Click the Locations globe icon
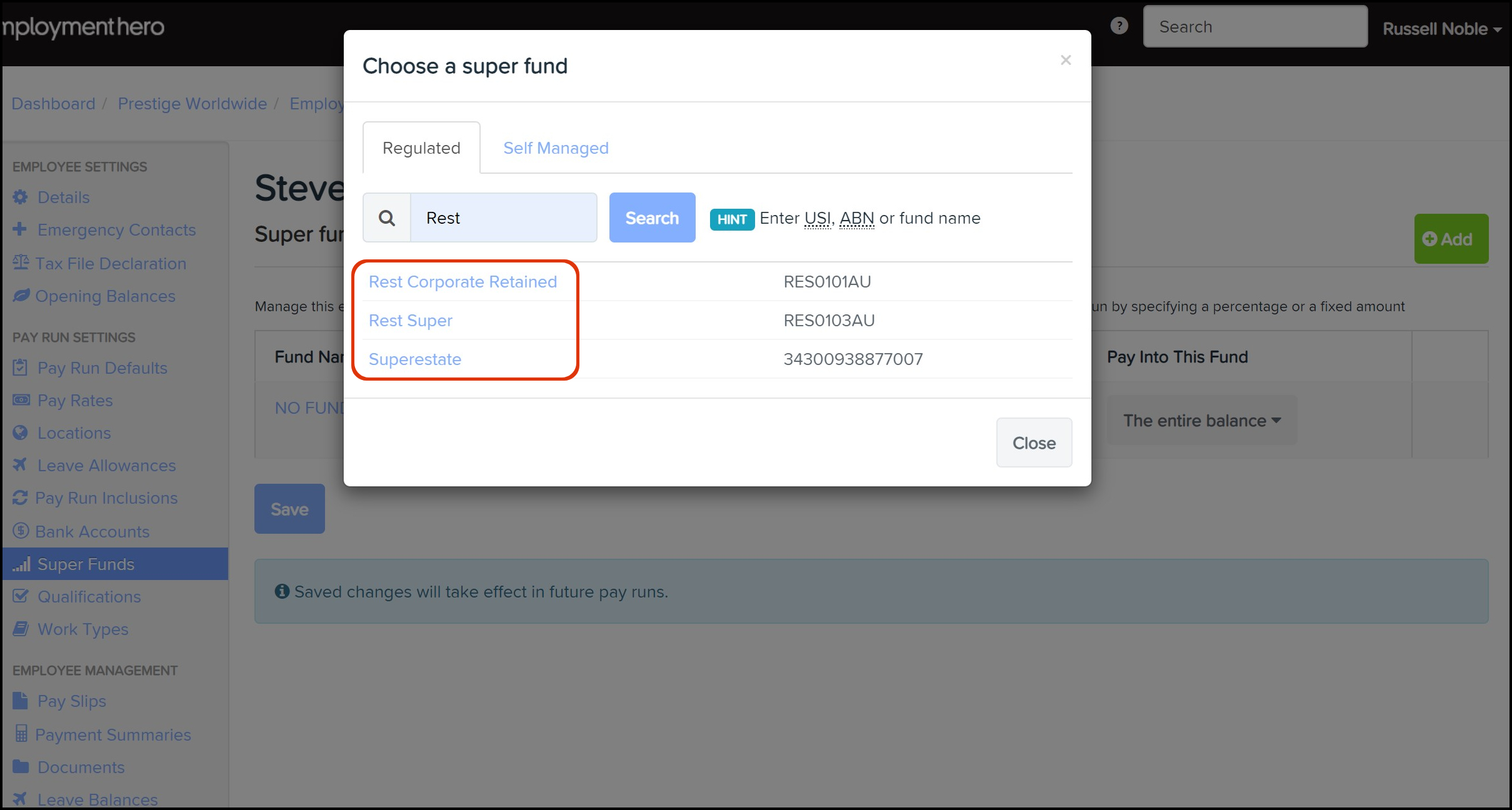Screen dimensions: 1512x810 coord(20,432)
